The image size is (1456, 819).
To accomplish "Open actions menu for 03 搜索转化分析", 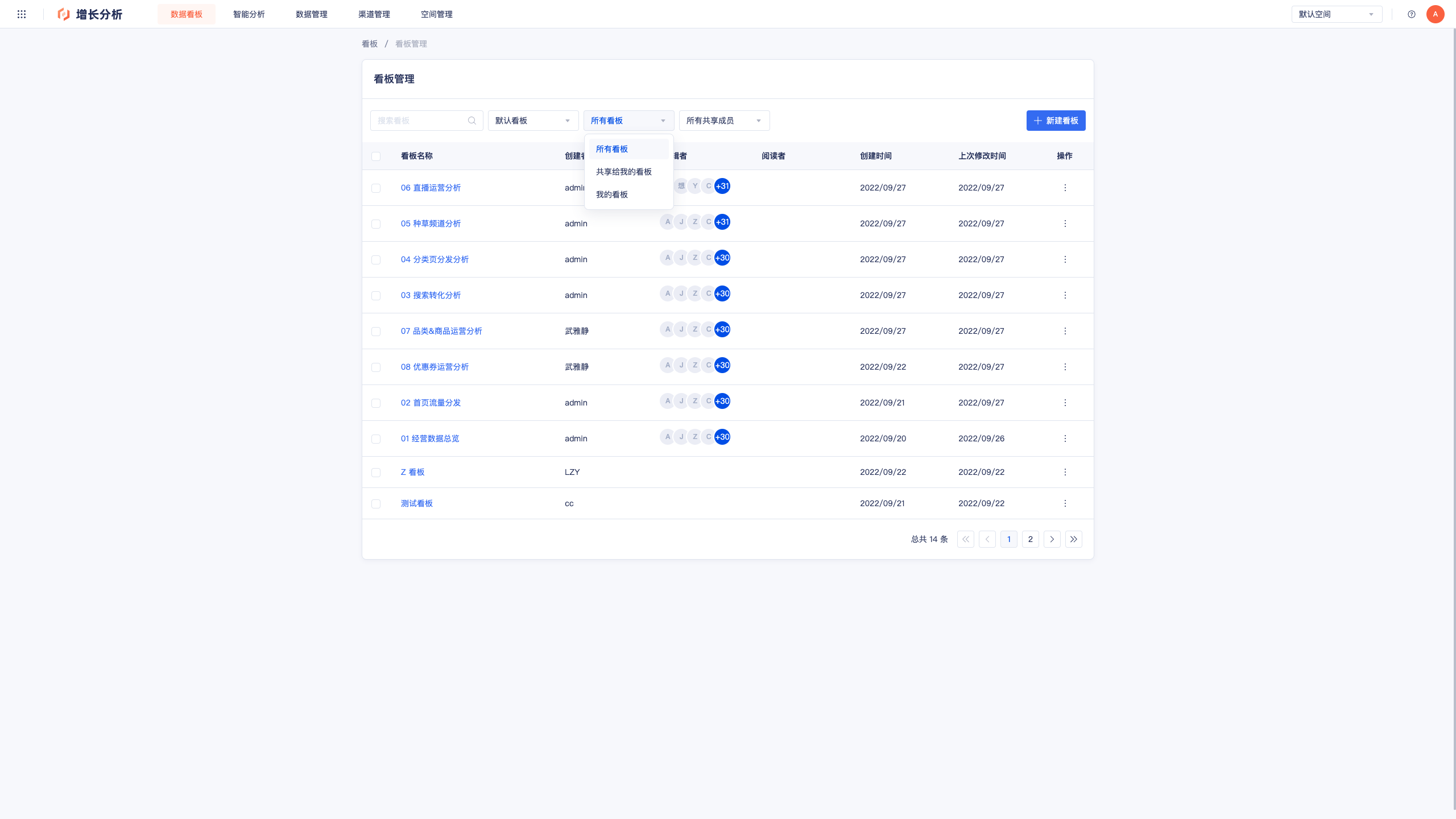I will click(x=1065, y=295).
